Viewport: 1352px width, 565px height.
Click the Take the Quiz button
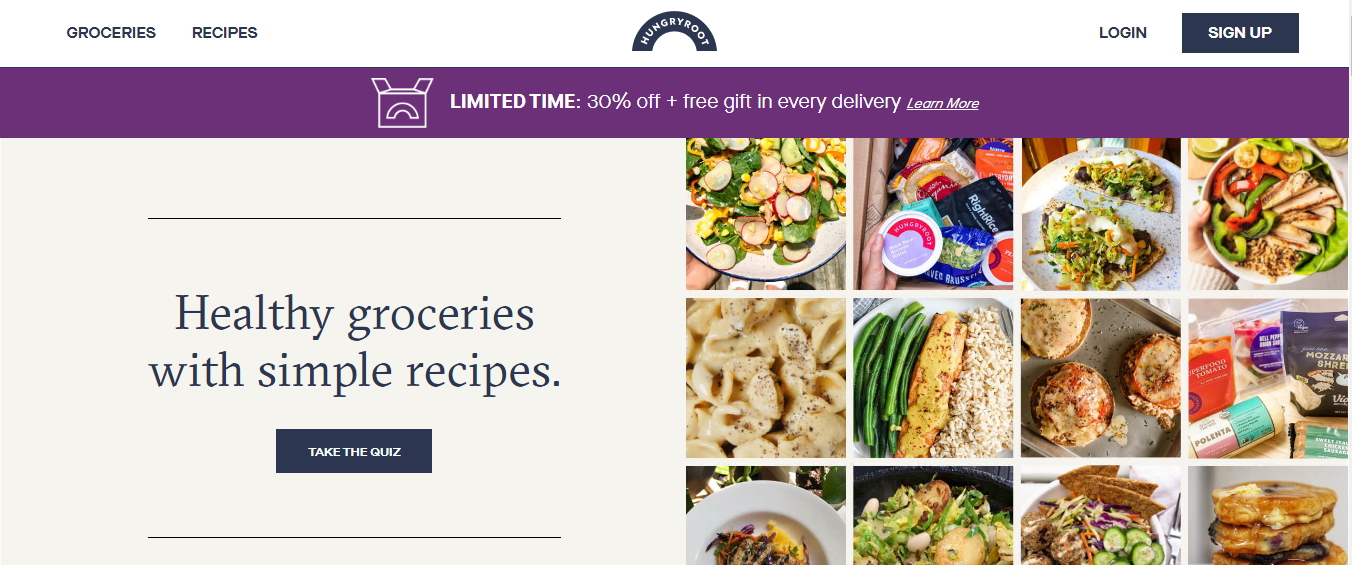(x=354, y=451)
